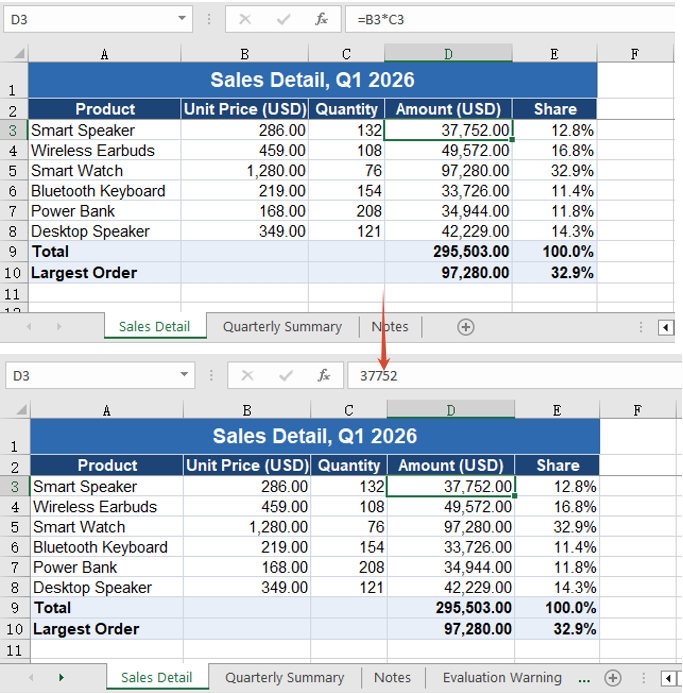Select quantity 154 in top sheet
This screenshot has width=683, height=693.
[x=347, y=191]
